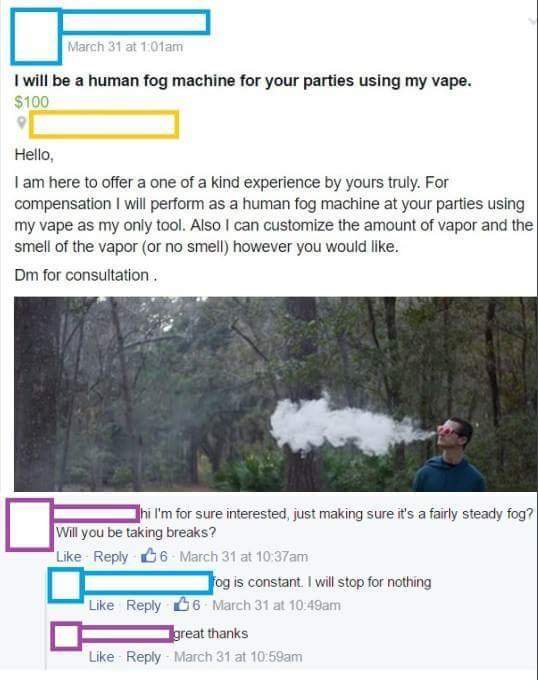Open the vaping man in forest photo
Image resolution: width=538 pixels, height=680 pixels.
pyautogui.click(x=275, y=394)
